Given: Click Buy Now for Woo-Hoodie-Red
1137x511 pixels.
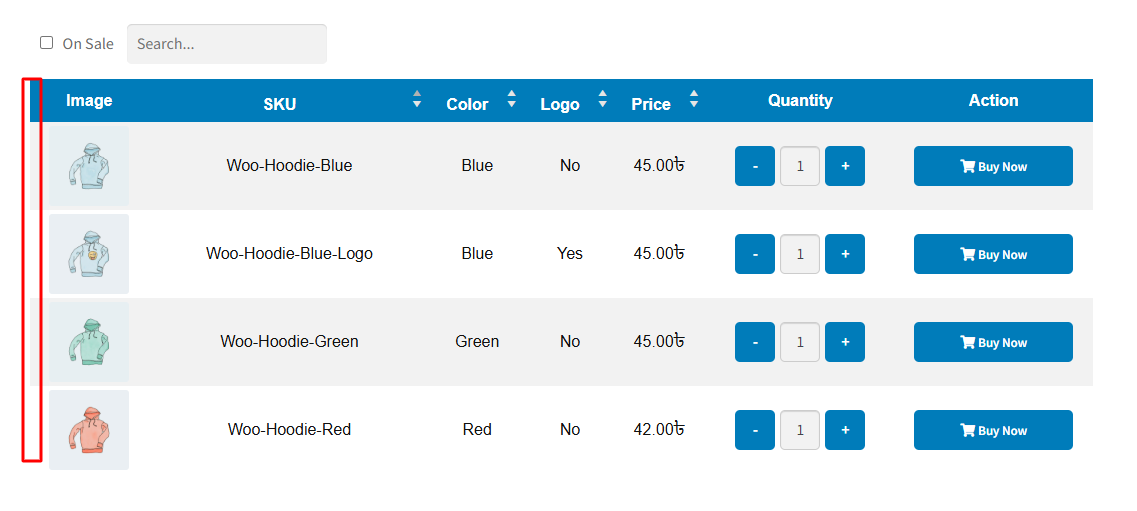Looking at the screenshot, I should (x=993, y=430).
